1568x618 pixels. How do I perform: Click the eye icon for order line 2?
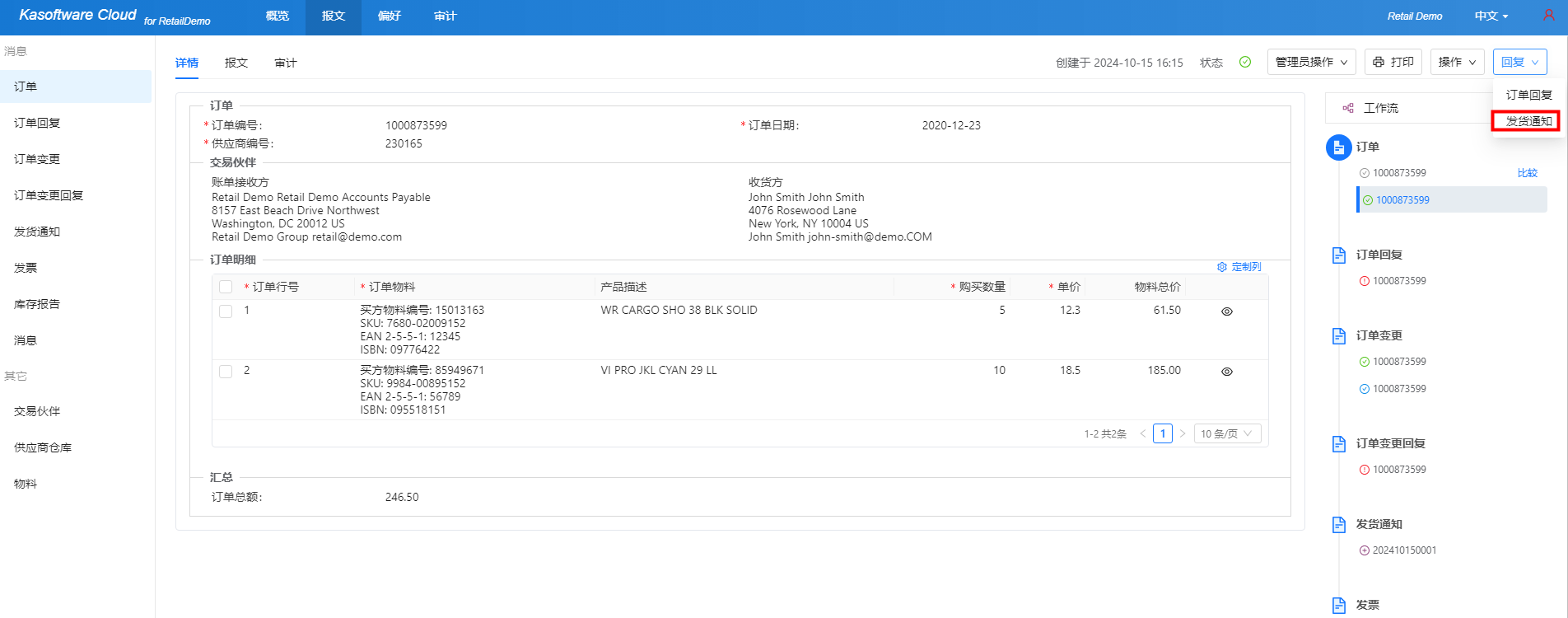[x=1226, y=372]
